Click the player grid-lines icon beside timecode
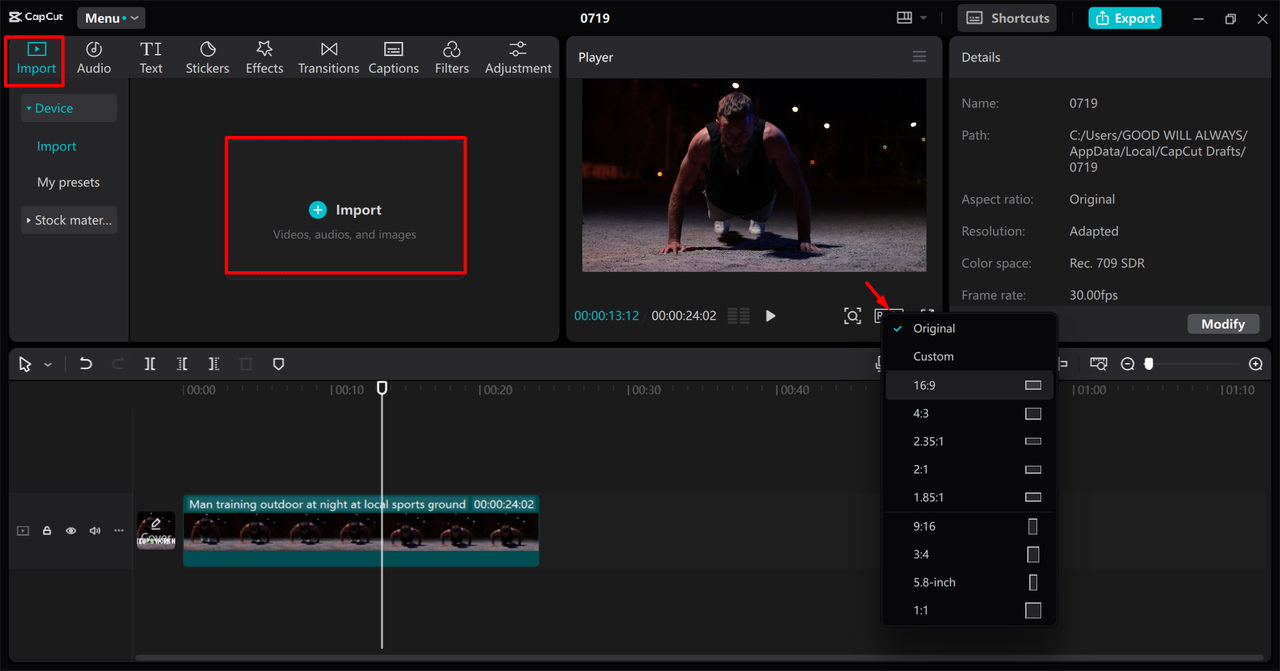1280x671 pixels. coord(739,316)
